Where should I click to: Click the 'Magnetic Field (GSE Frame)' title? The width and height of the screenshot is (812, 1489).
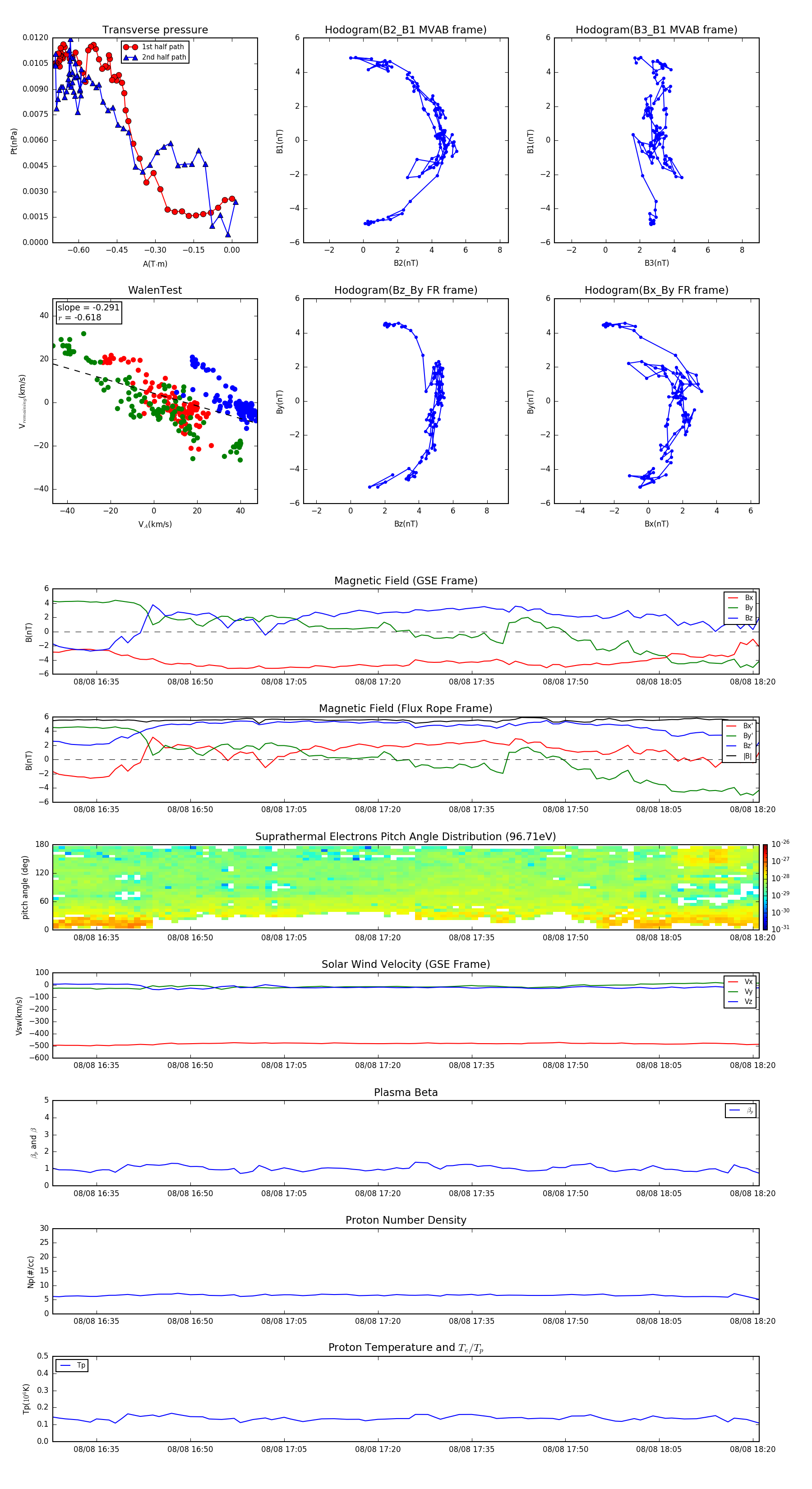[x=406, y=581]
